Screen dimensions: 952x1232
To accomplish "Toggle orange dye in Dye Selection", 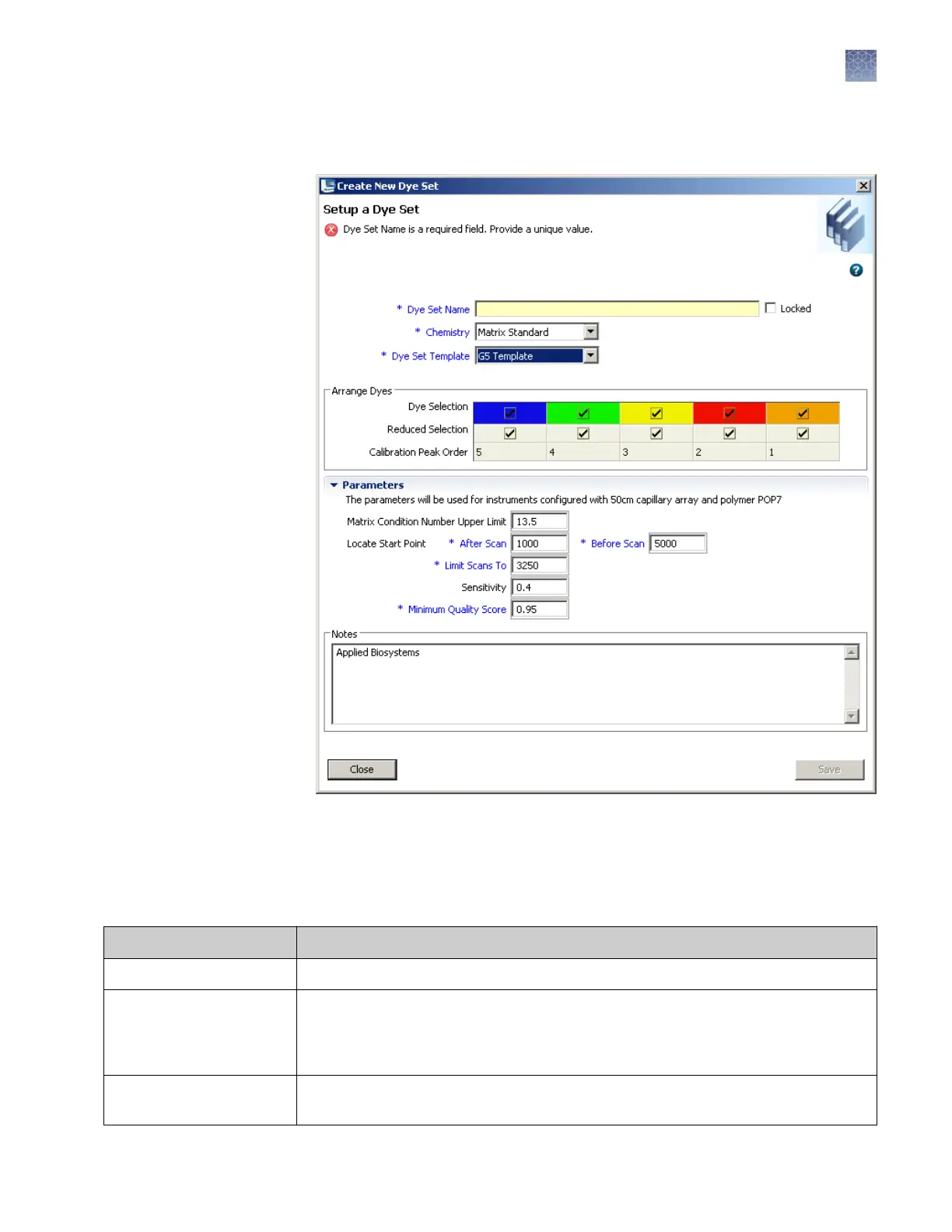I will coord(803,413).
